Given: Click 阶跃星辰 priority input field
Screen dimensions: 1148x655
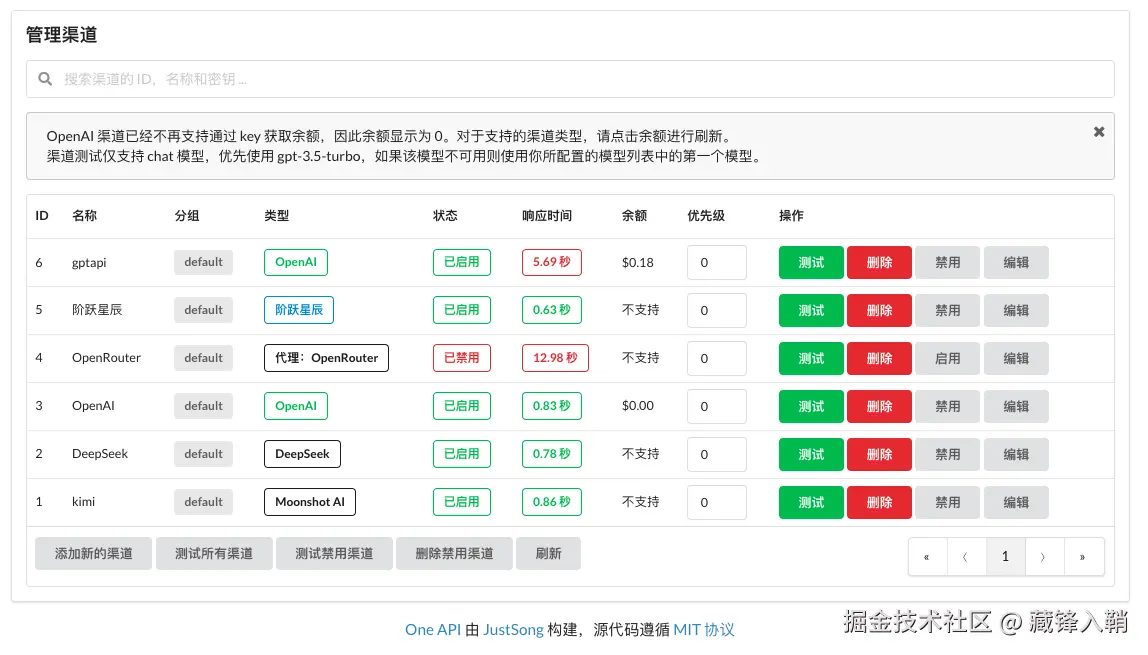Looking at the screenshot, I should 717,310.
